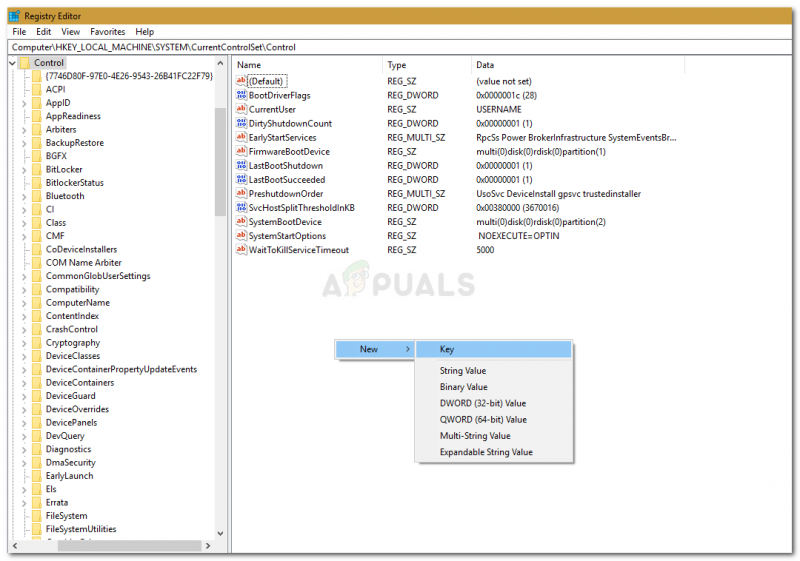The width and height of the screenshot is (800, 561).
Task: Click the ACPI folder icon
Action: [x=36, y=89]
